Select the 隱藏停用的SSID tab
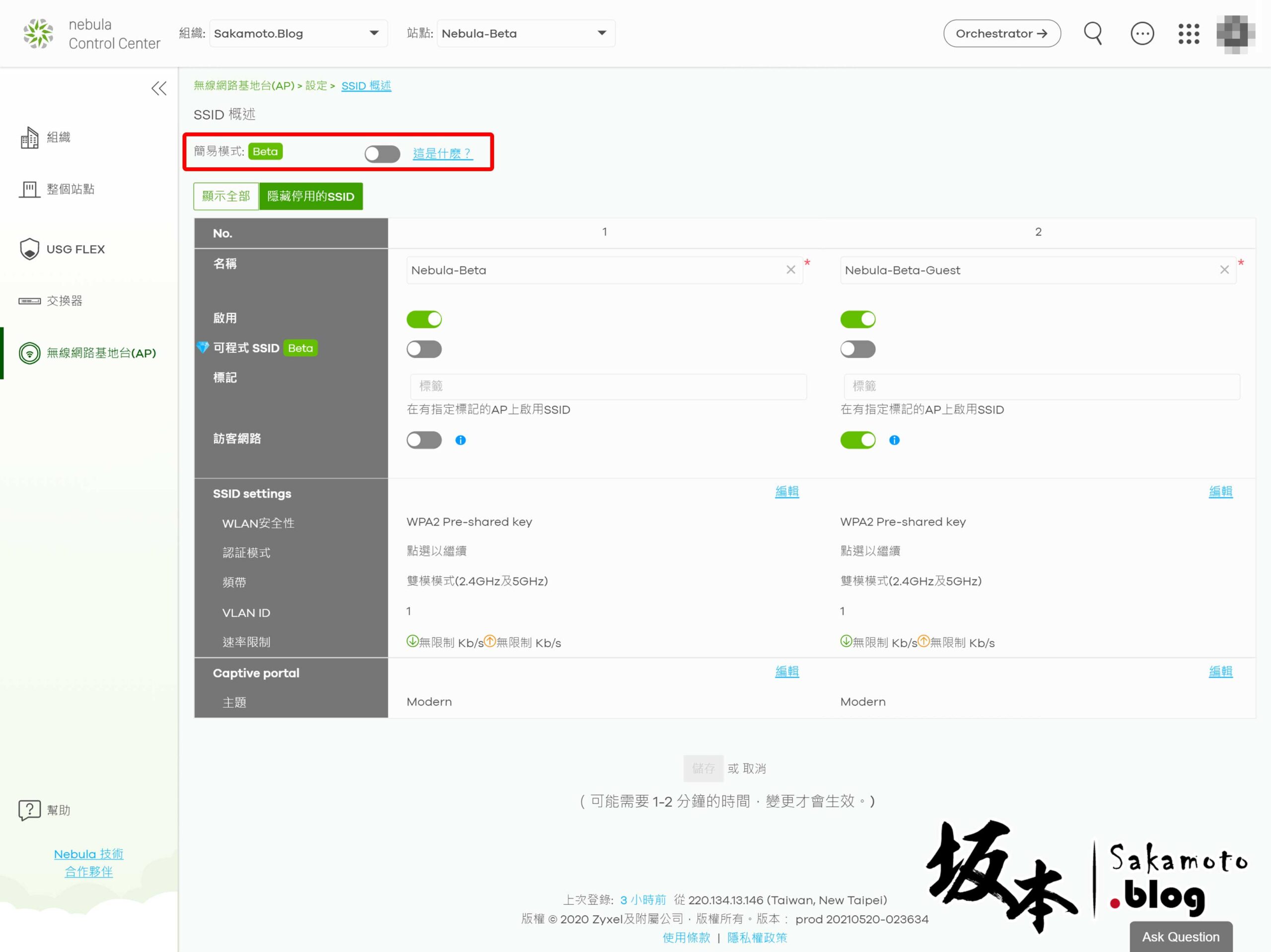The image size is (1271, 952). click(x=311, y=196)
